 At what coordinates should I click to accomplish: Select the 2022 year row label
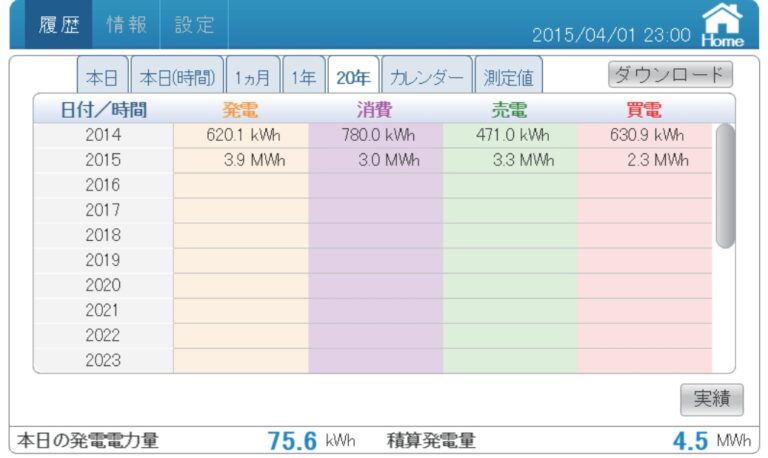point(103,335)
